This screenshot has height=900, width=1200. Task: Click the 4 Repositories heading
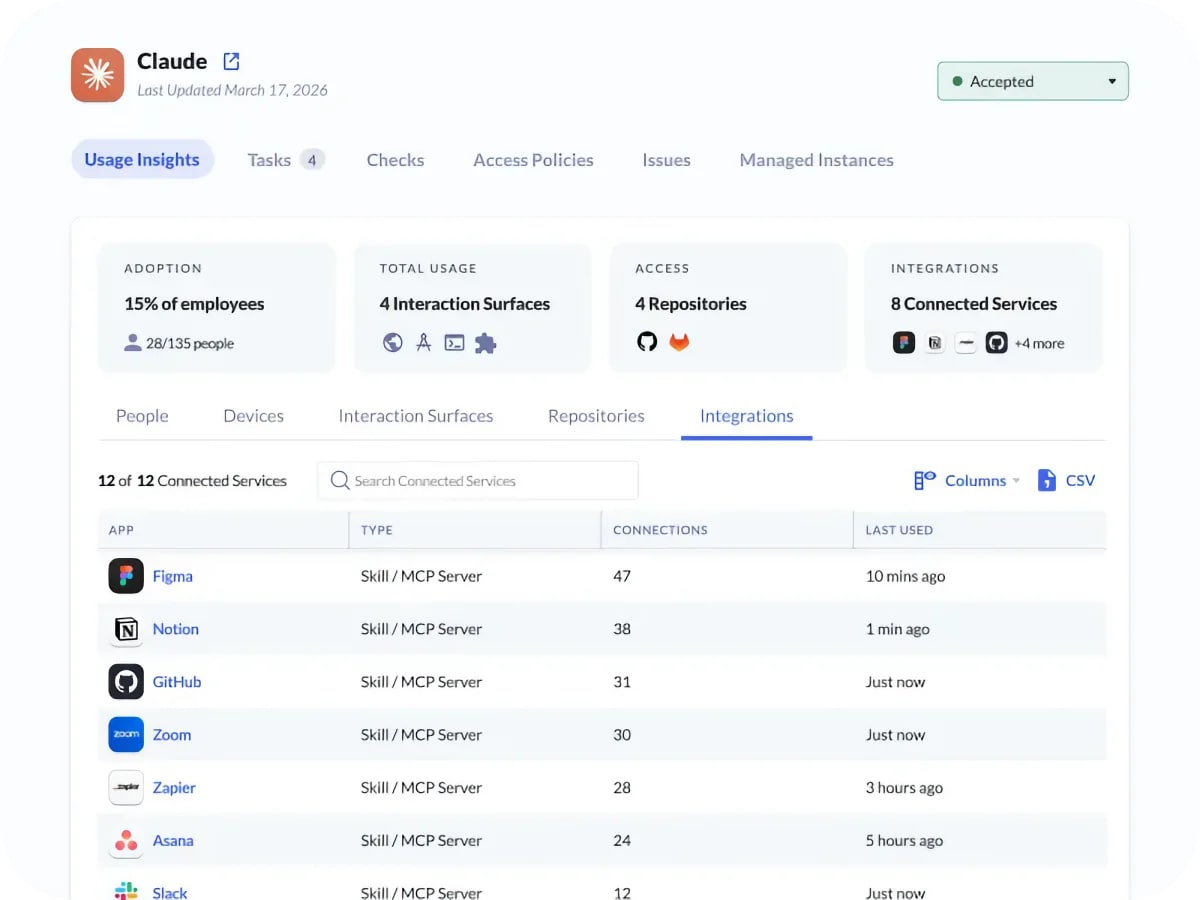(x=691, y=304)
